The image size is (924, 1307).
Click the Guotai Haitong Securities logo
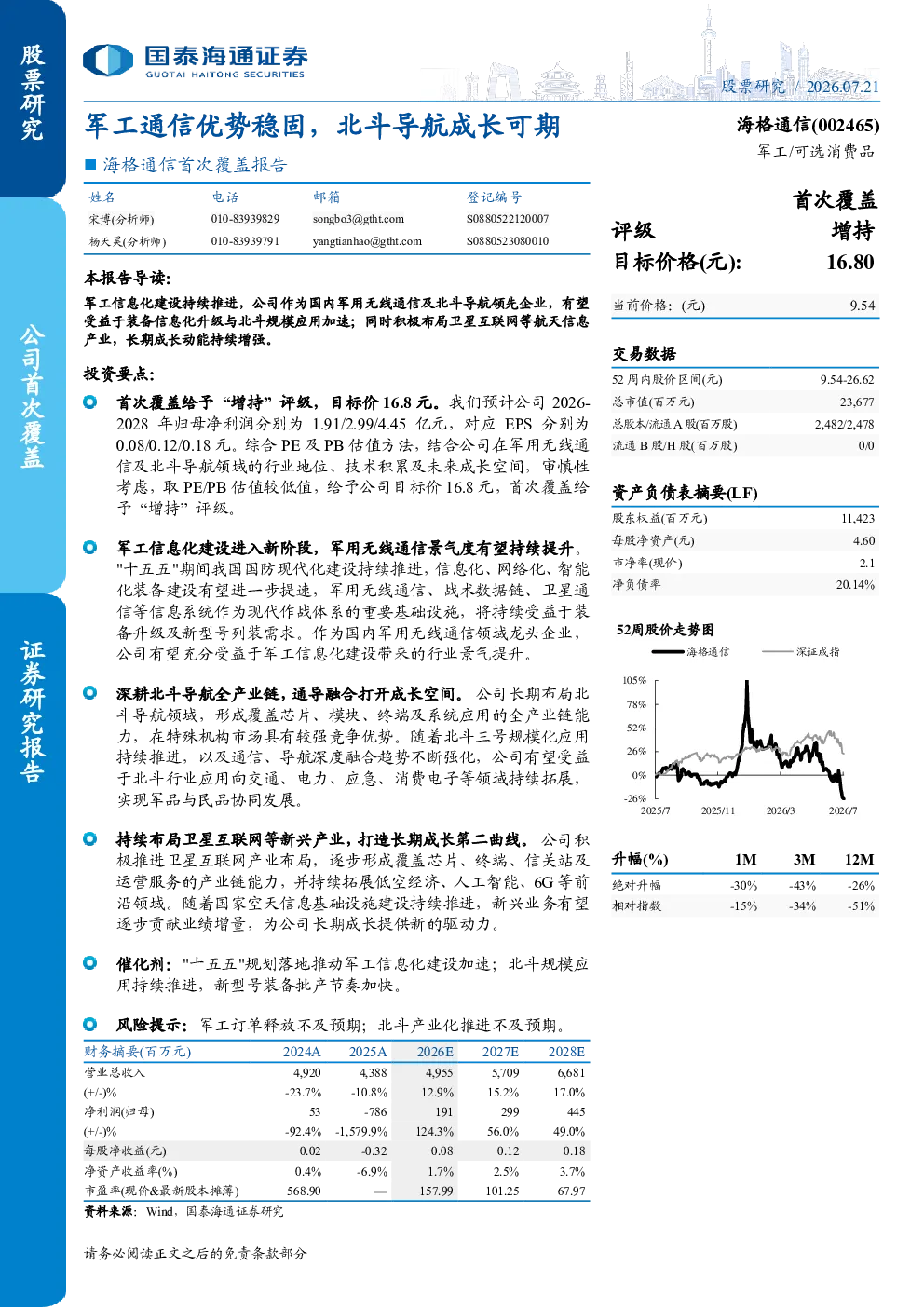click(195, 61)
